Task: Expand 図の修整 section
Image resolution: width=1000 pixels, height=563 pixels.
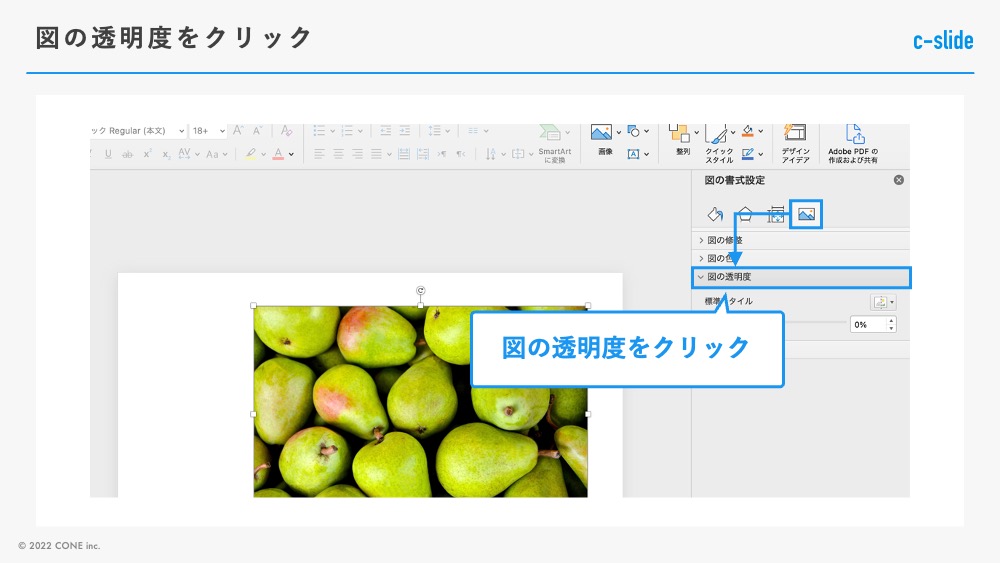Action: point(800,240)
